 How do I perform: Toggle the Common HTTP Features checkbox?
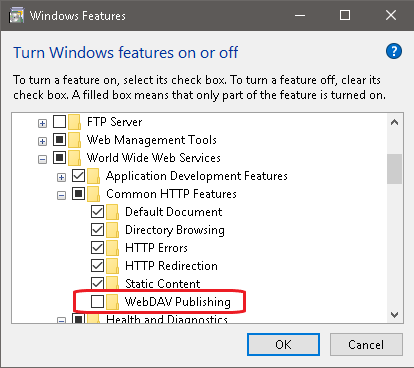click(79, 194)
